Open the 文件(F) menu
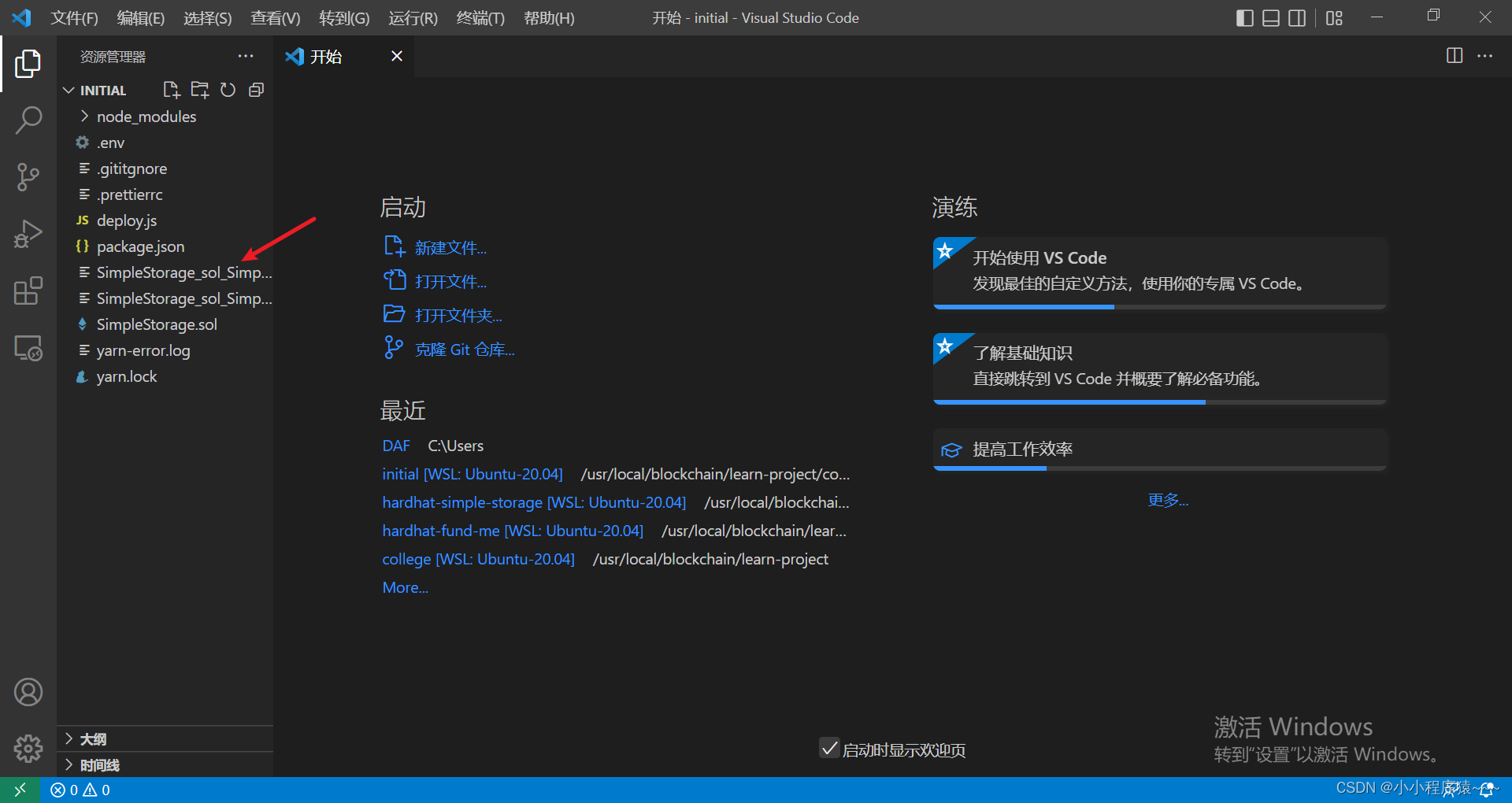 [x=75, y=17]
